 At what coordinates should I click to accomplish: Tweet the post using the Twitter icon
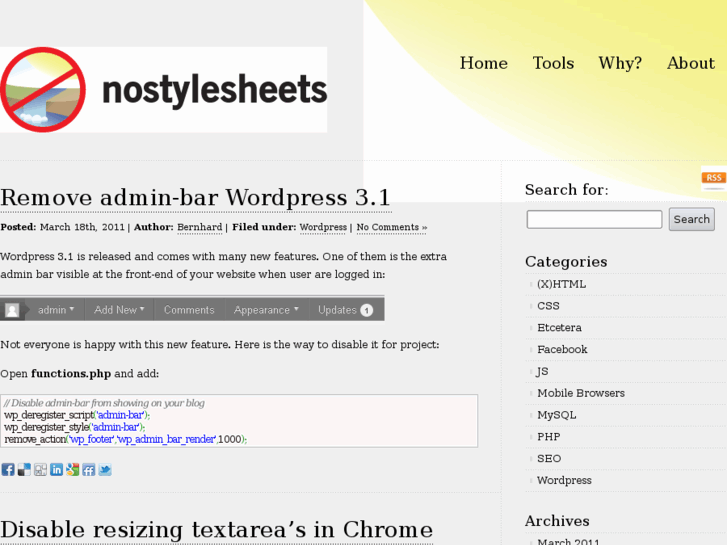(105, 469)
